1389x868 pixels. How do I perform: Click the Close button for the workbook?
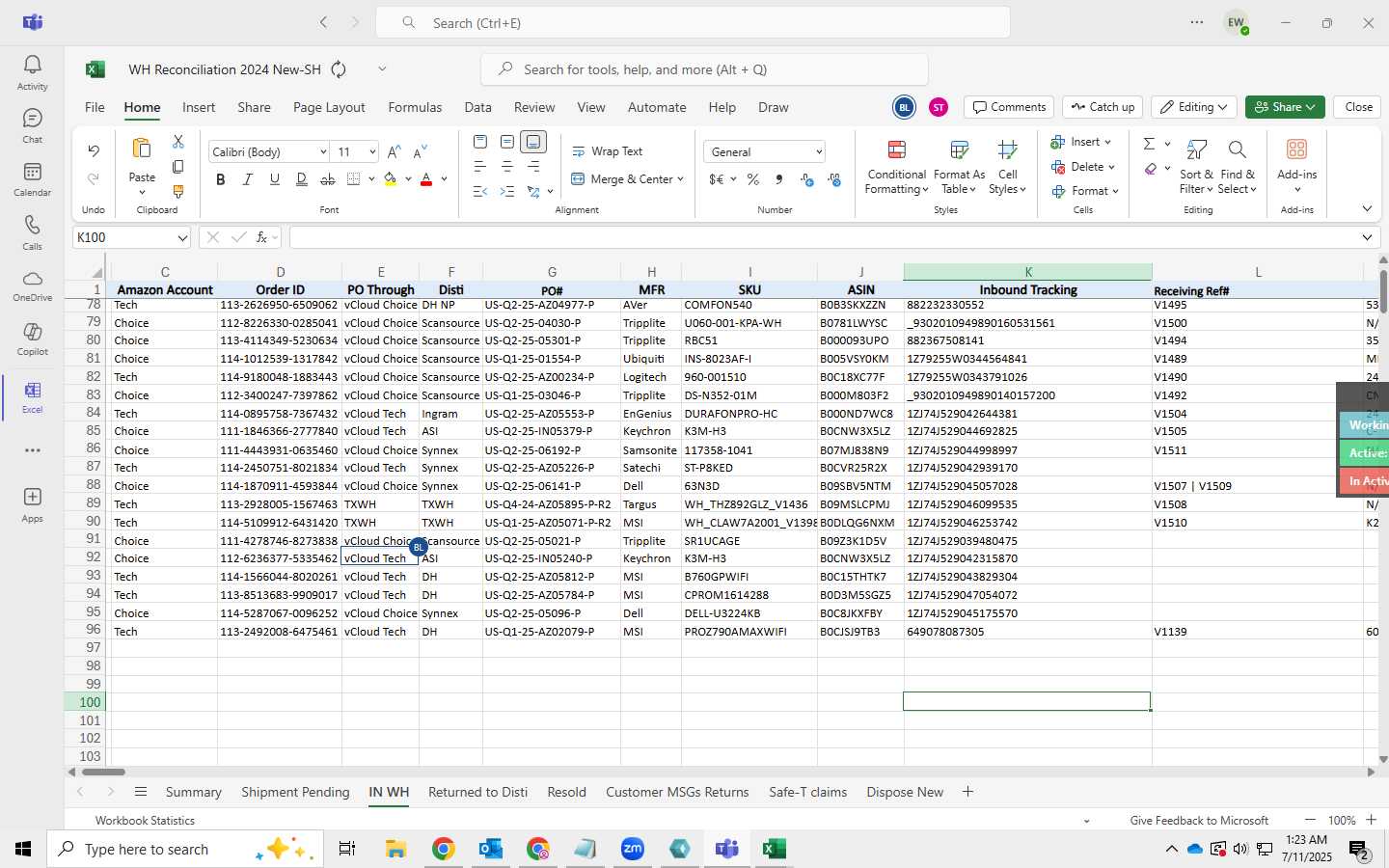click(x=1358, y=107)
